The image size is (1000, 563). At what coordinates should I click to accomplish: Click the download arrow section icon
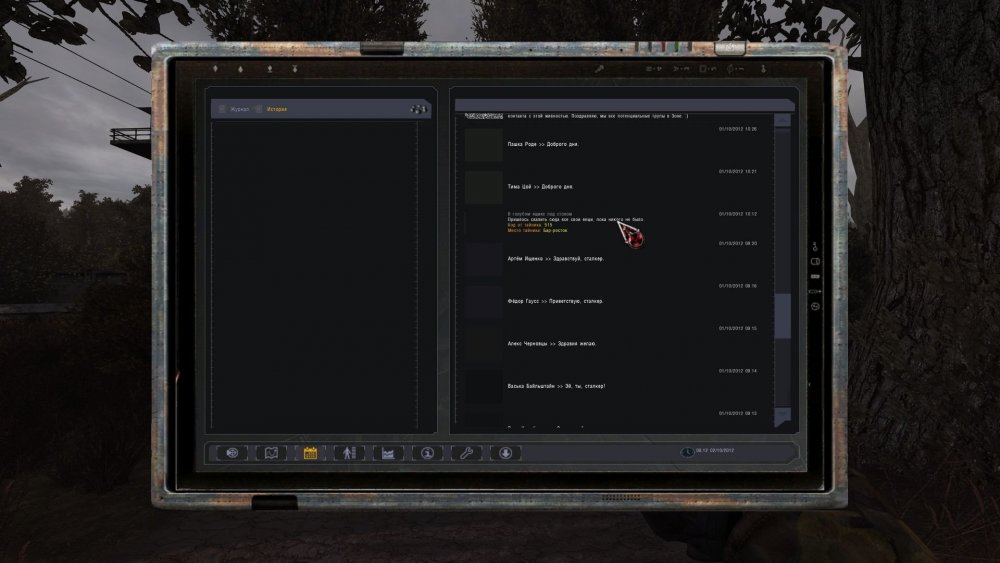tap(506, 453)
